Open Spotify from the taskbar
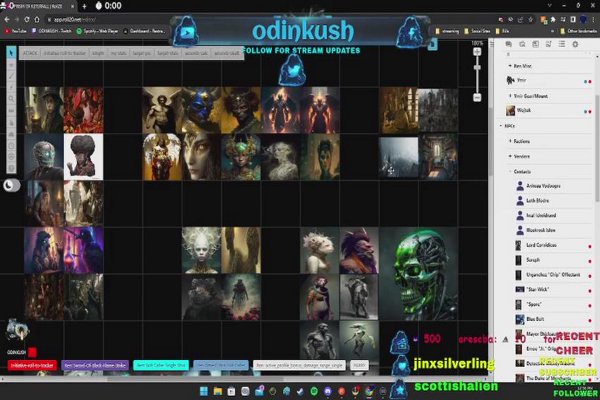 314,391
